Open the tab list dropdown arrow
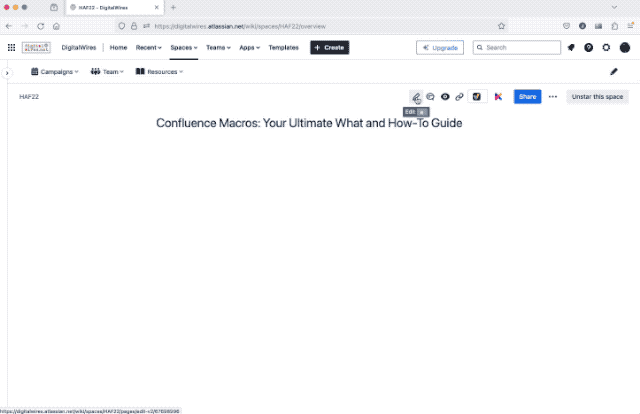 [x=614, y=7]
